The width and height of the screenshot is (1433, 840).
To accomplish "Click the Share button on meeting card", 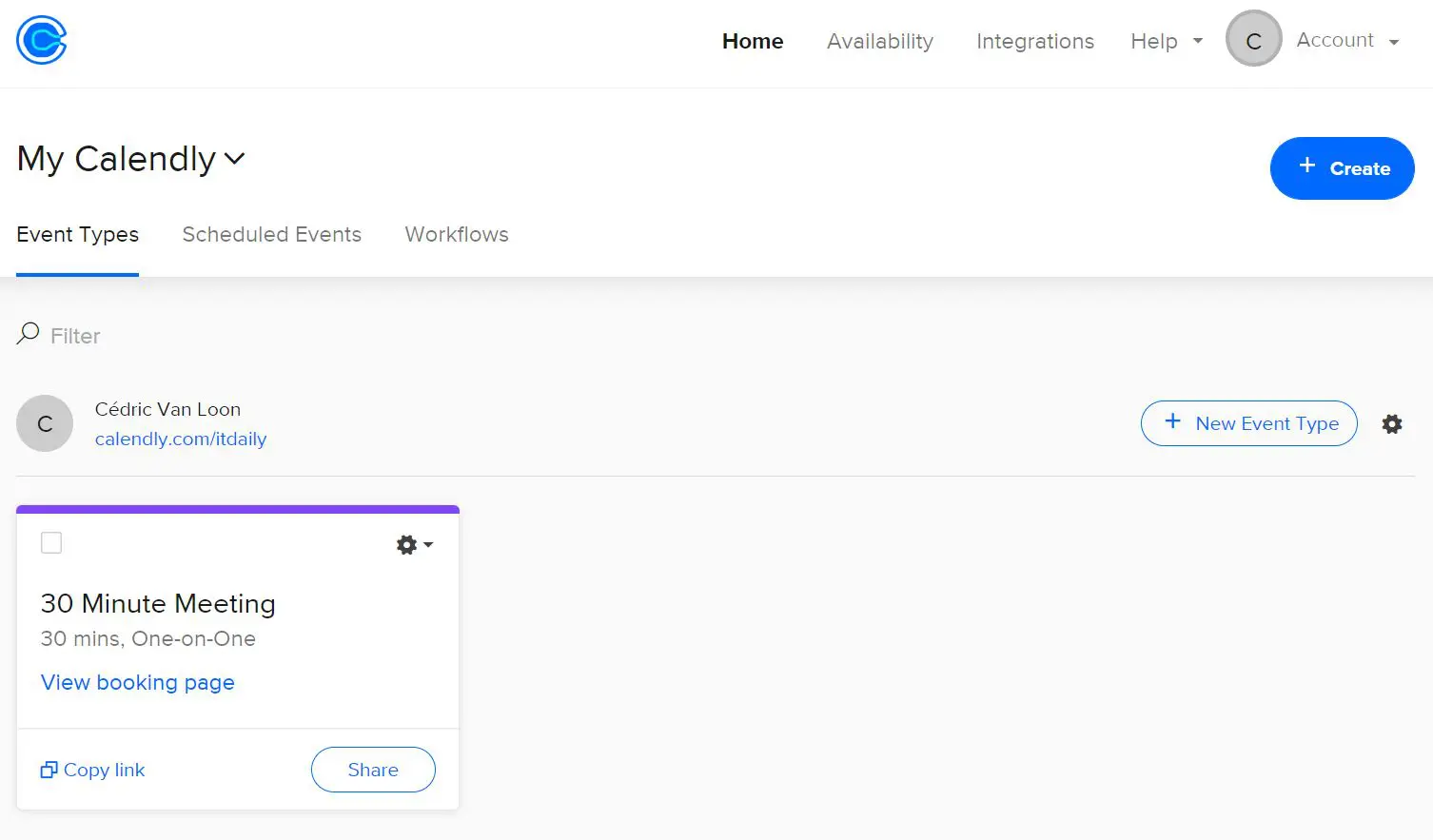I will coord(373,770).
